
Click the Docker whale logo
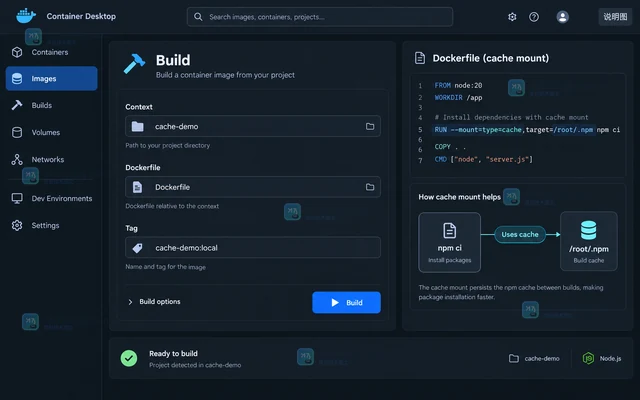(x=26, y=16)
